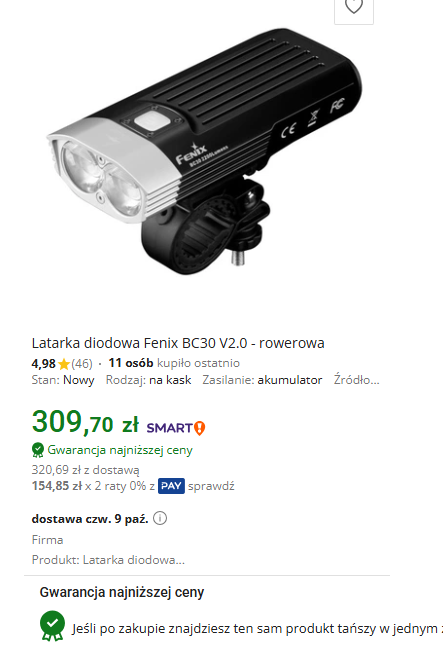Expand Produkt: Latarka diodowa... text

click(x=108, y=560)
